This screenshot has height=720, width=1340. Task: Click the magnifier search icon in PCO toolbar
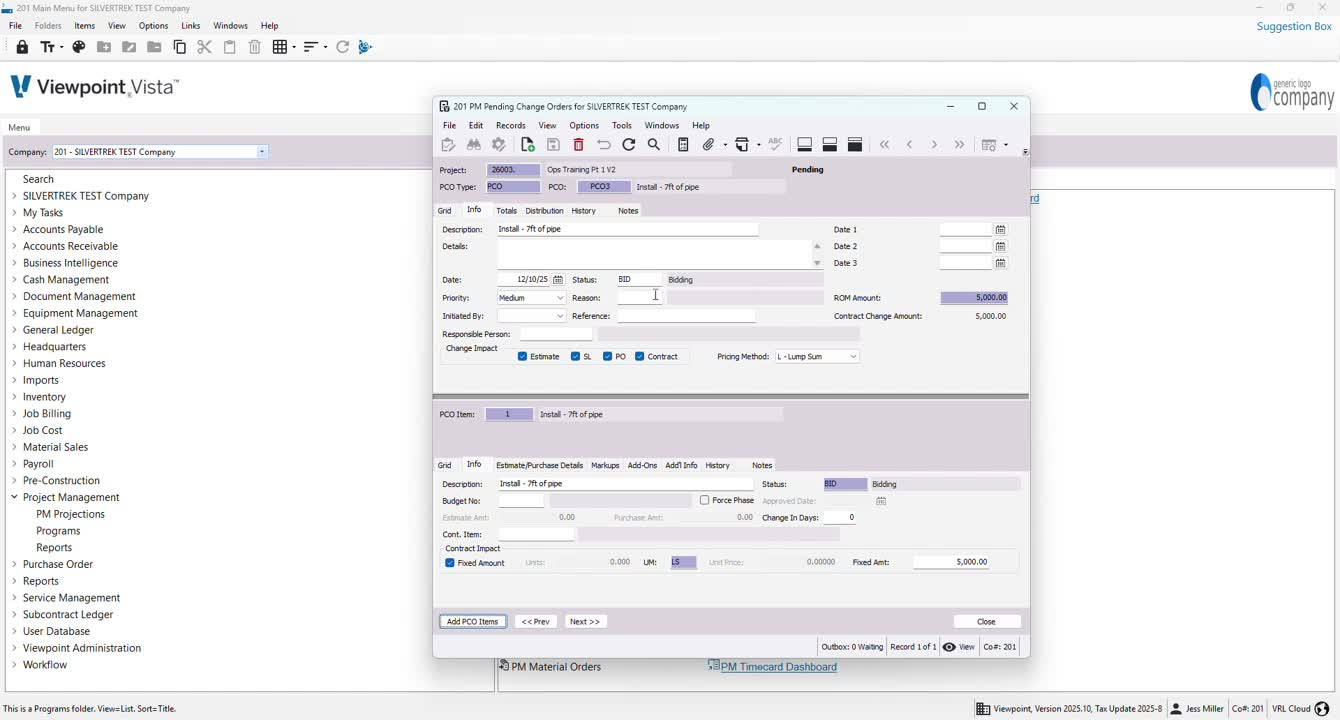coord(654,145)
